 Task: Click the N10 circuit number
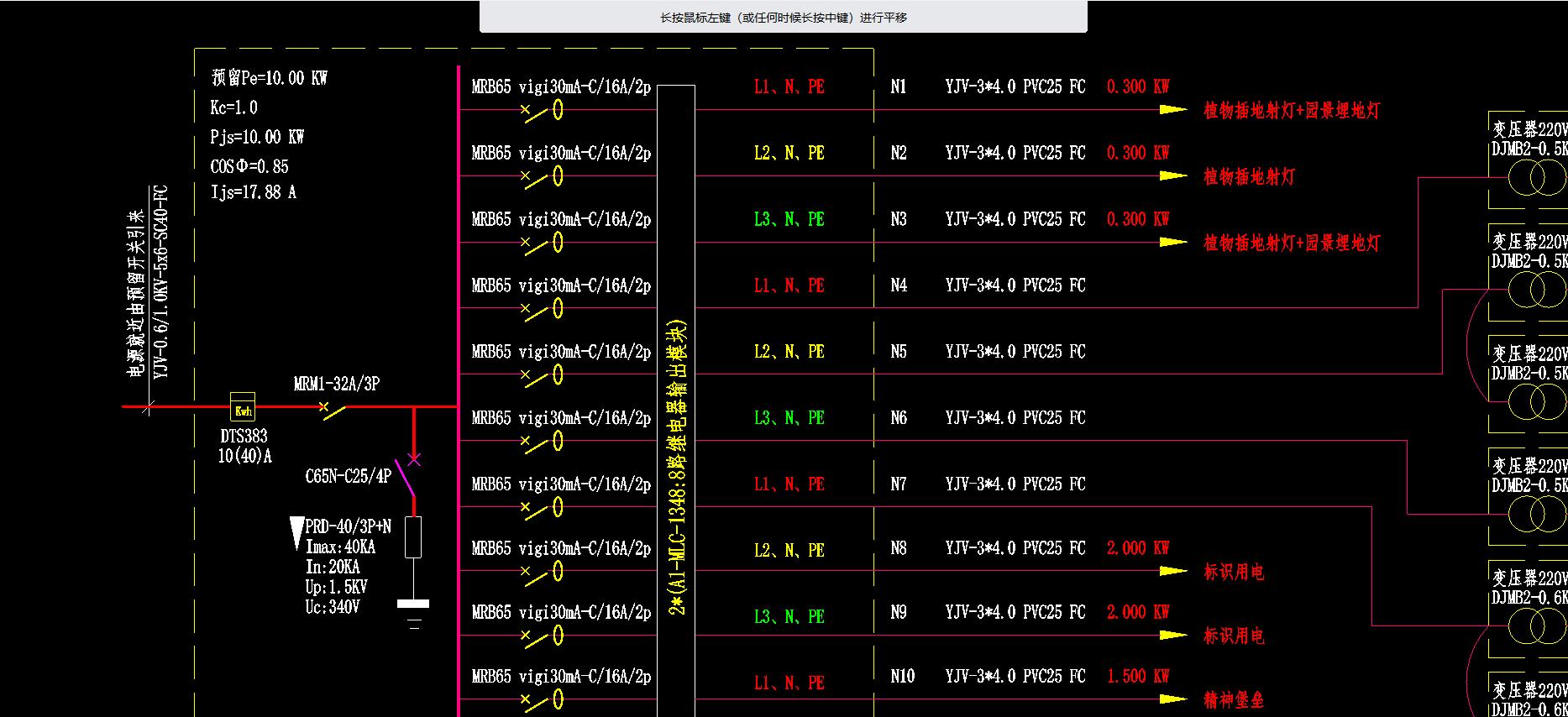click(903, 677)
